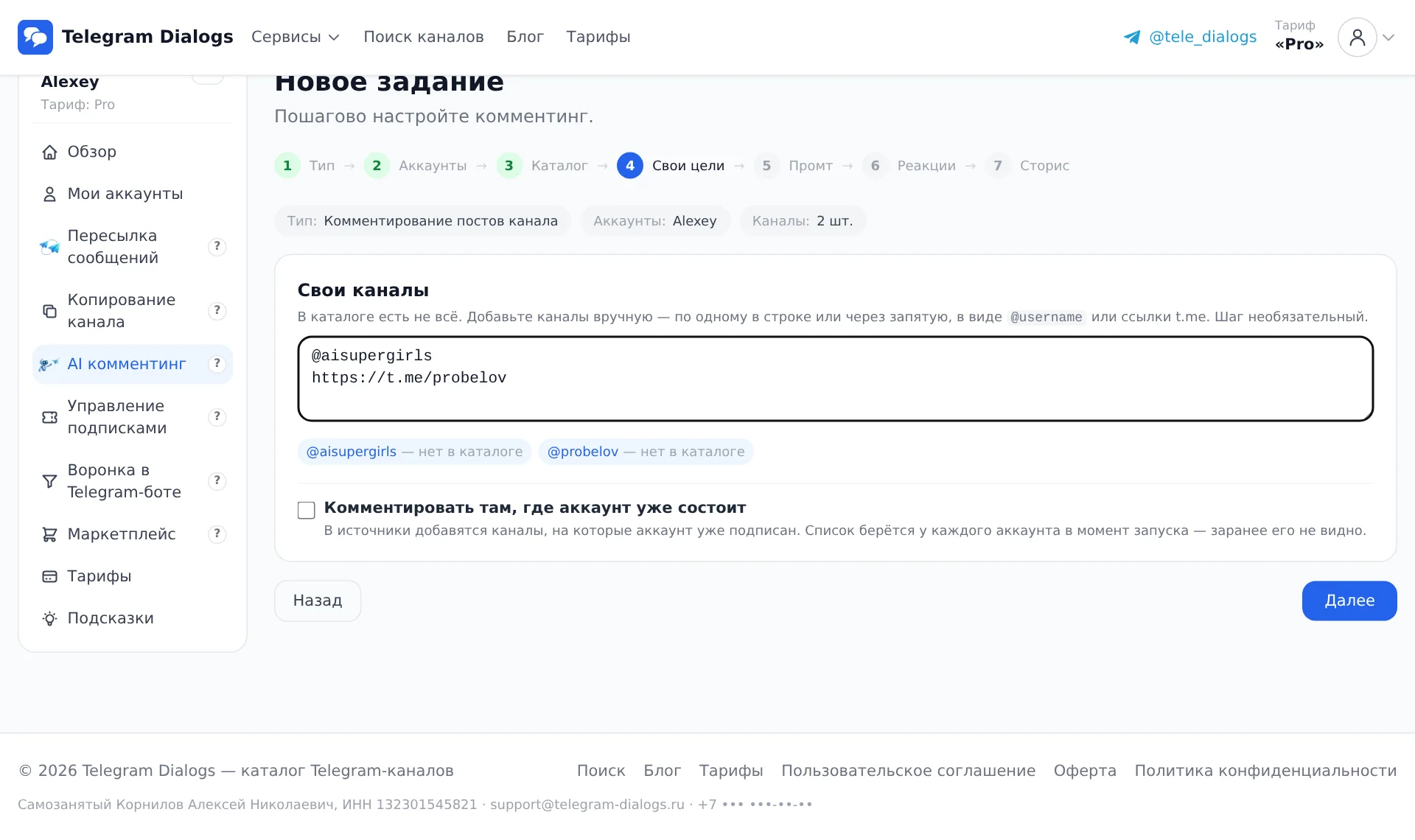Open help for Воронка в Telegram-боте
The width and height of the screenshot is (1415, 840).
(x=217, y=481)
